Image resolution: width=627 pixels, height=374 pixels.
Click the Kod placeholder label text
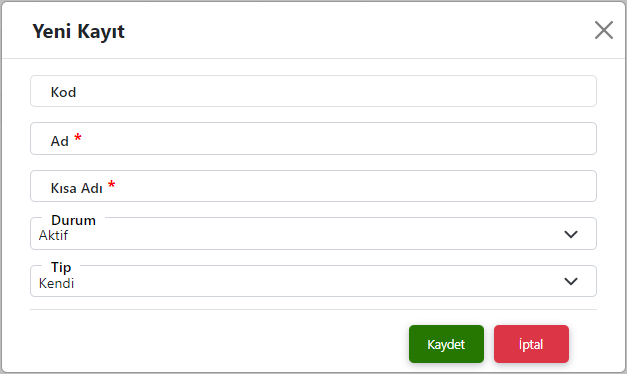click(63, 92)
